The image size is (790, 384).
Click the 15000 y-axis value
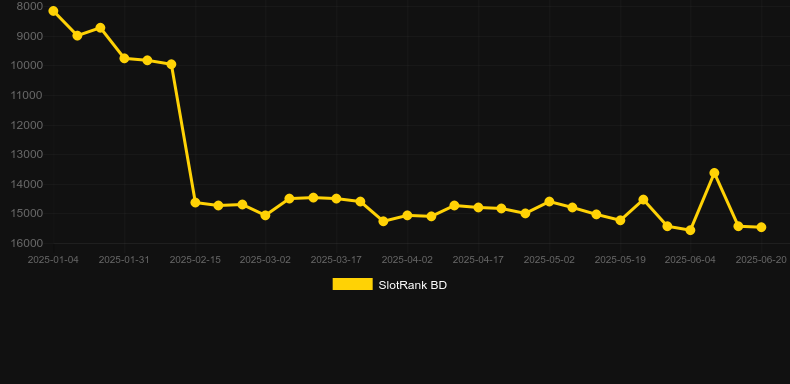coord(27,214)
